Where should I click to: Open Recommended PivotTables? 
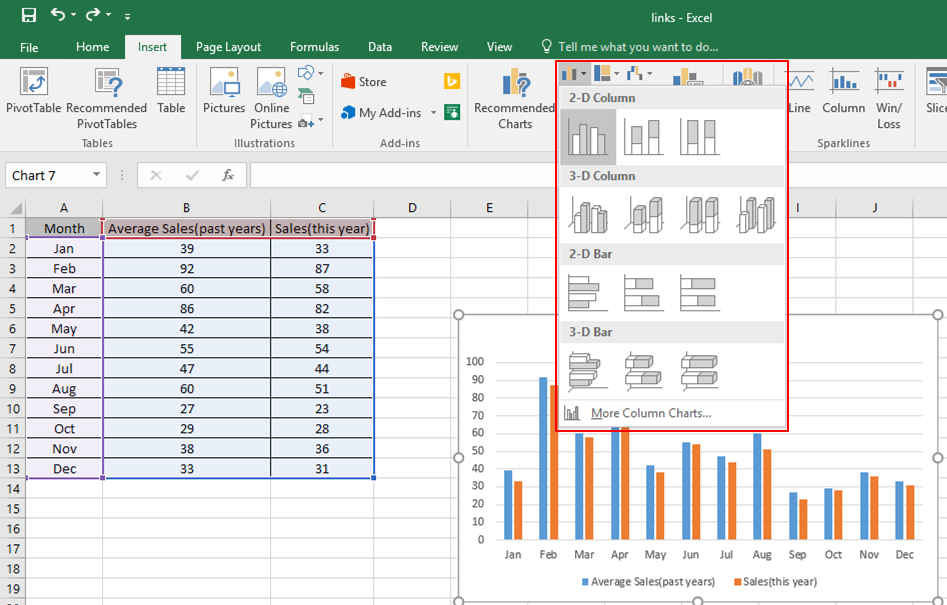pos(107,98)
